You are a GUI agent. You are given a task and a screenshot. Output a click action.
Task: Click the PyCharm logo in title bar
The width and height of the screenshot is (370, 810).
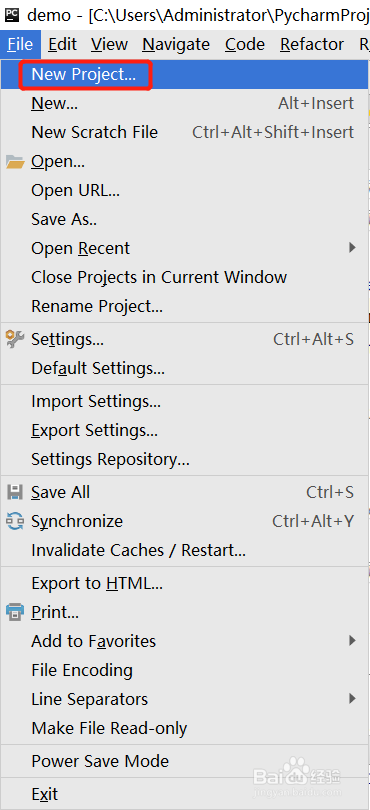tap(10, 12)
